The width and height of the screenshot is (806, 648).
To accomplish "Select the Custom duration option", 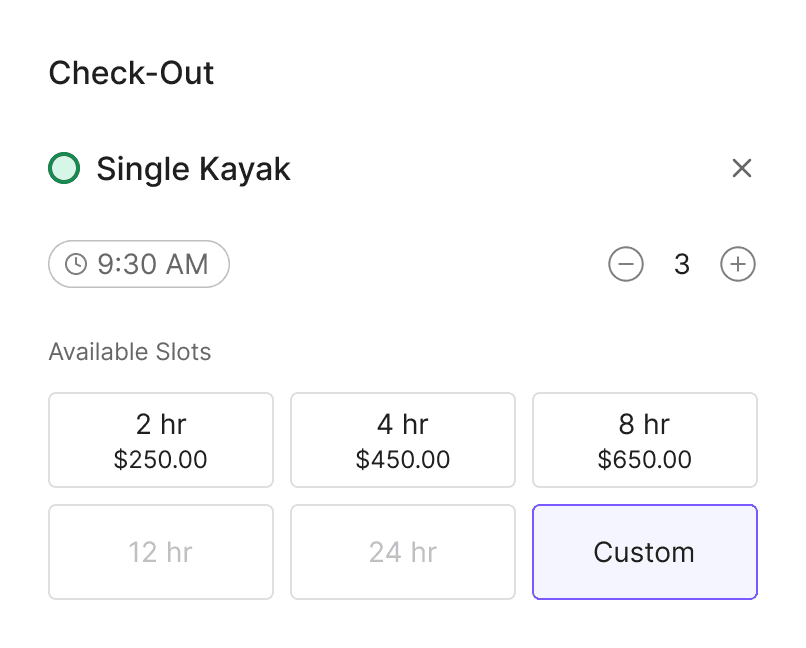I will [x=645, y=552].
